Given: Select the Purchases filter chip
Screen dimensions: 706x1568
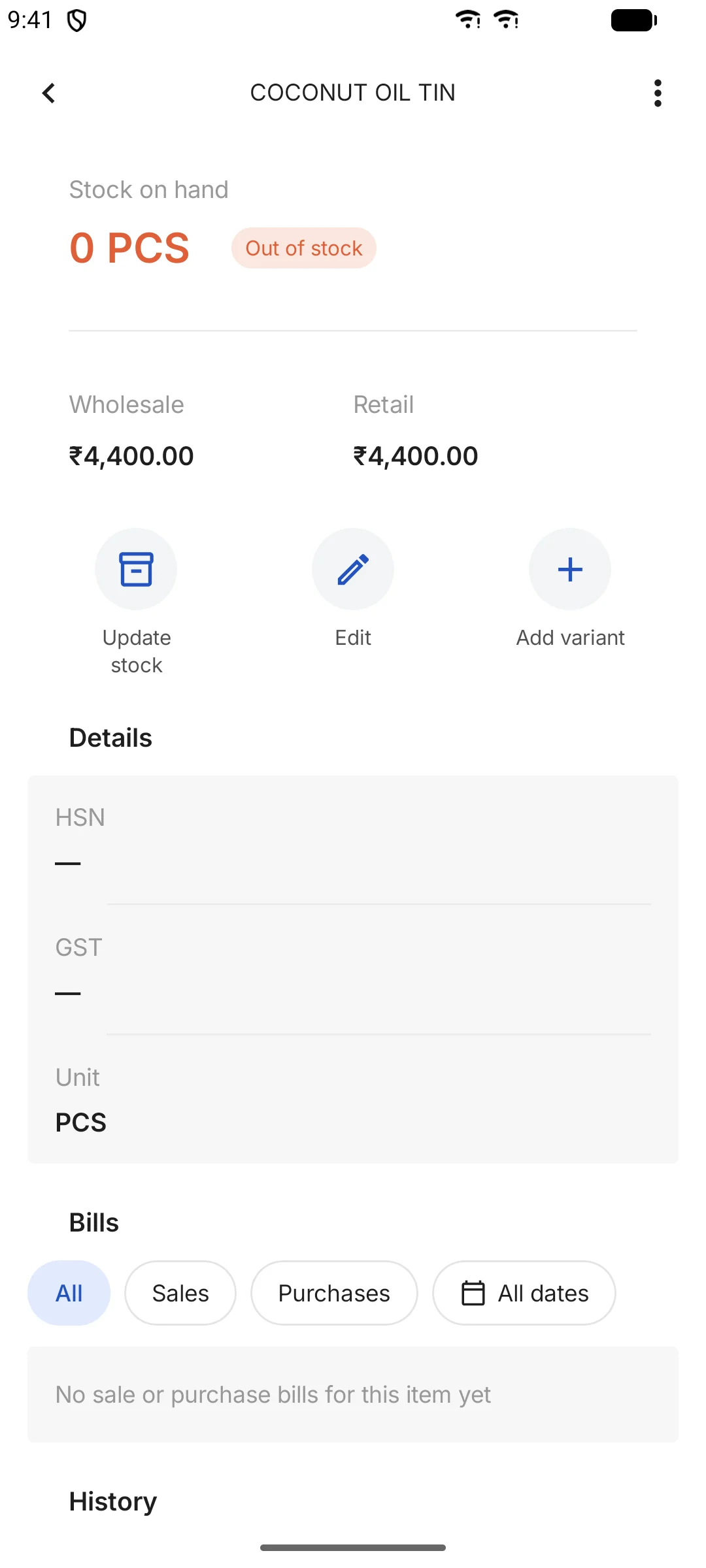Looking at the screenshot, I should click(x=334, y=1293).
